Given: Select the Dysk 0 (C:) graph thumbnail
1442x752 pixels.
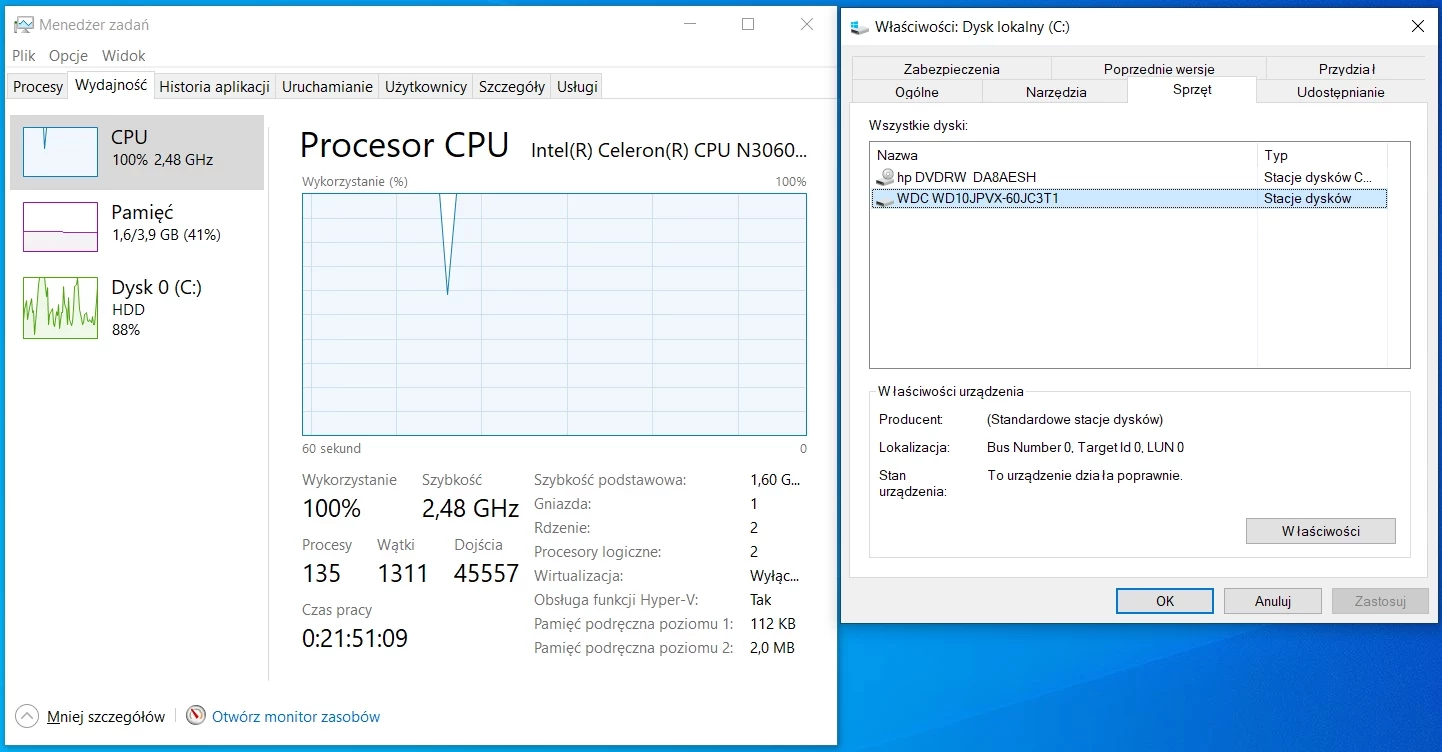Looking at the screenshot, I should coord(60,307).
